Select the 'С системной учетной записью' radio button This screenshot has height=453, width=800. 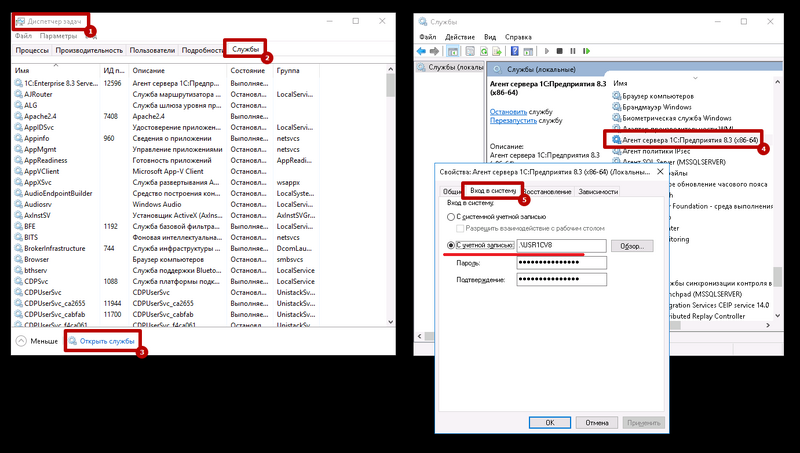tap(451, 217)
